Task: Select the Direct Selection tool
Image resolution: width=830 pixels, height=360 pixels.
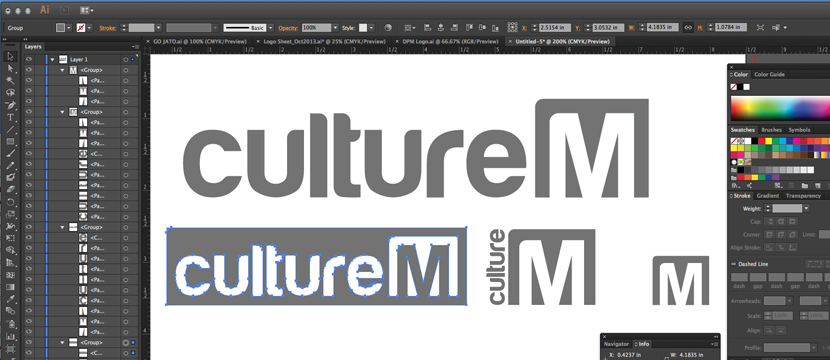Action: point(11,68)
